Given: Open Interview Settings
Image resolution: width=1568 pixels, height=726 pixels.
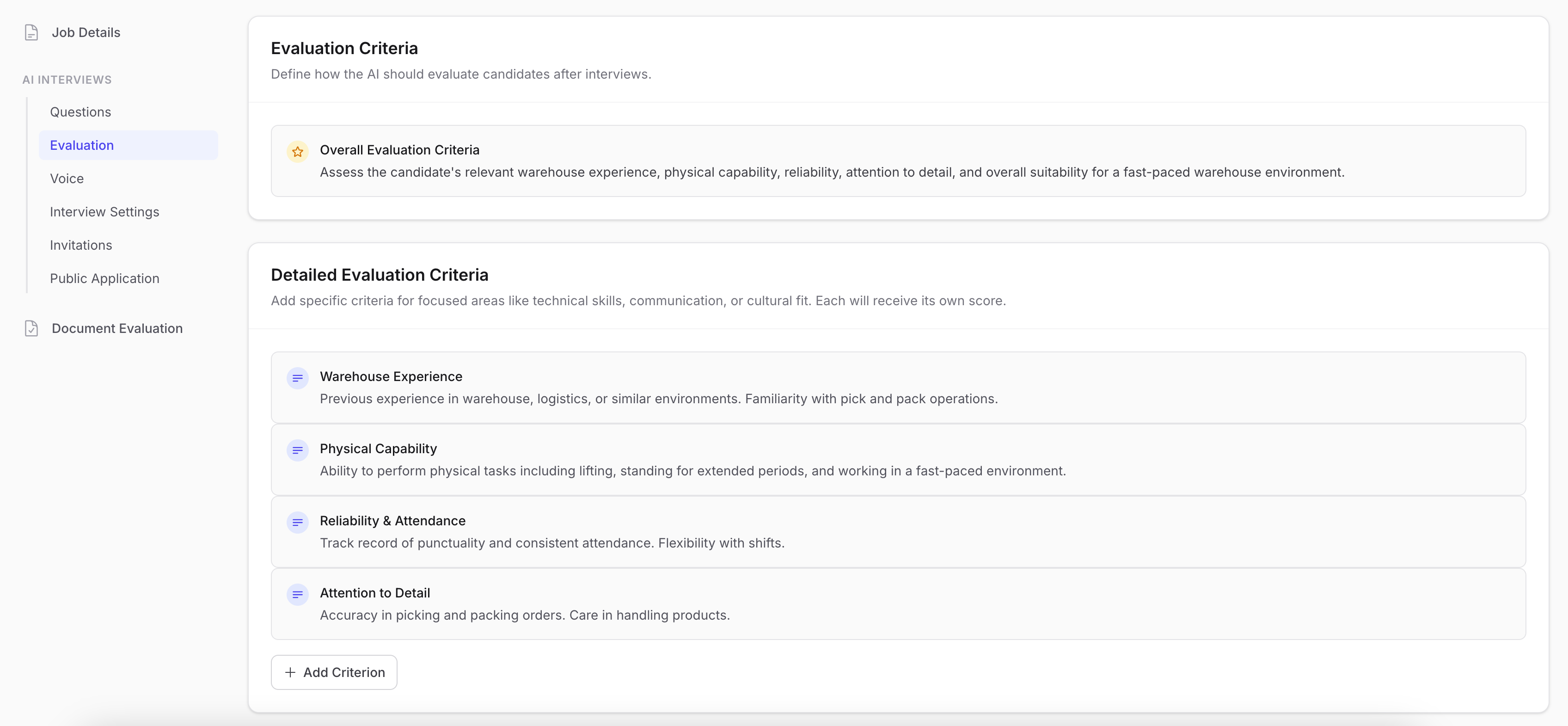Looking at the screenshot, I should pyautogui.click(x=104, y=211).
